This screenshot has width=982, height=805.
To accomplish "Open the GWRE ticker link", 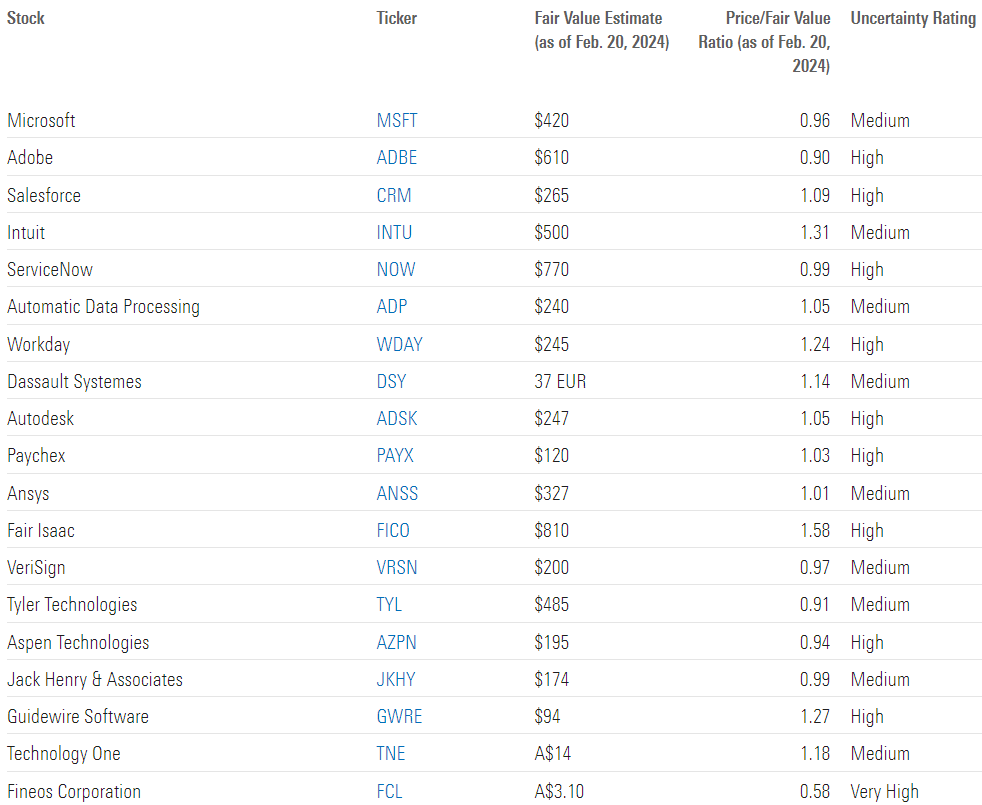I will click(x=399, y=717).
